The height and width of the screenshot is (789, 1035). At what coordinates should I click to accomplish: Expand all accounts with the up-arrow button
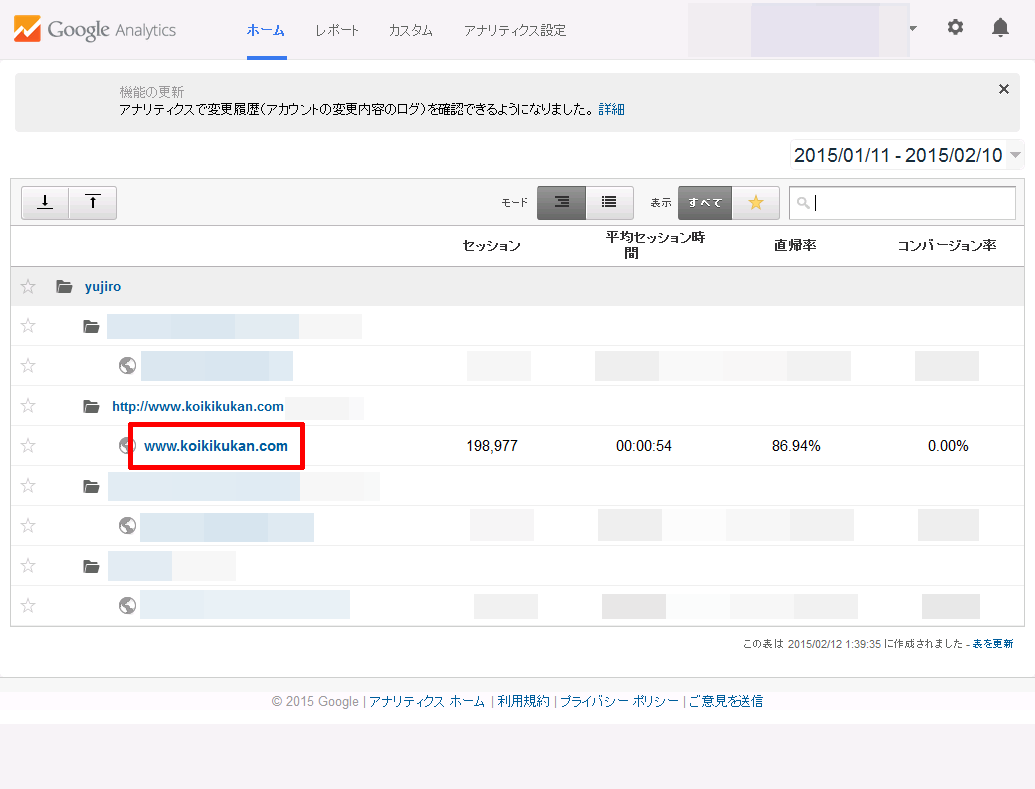(x=93, y=202)
